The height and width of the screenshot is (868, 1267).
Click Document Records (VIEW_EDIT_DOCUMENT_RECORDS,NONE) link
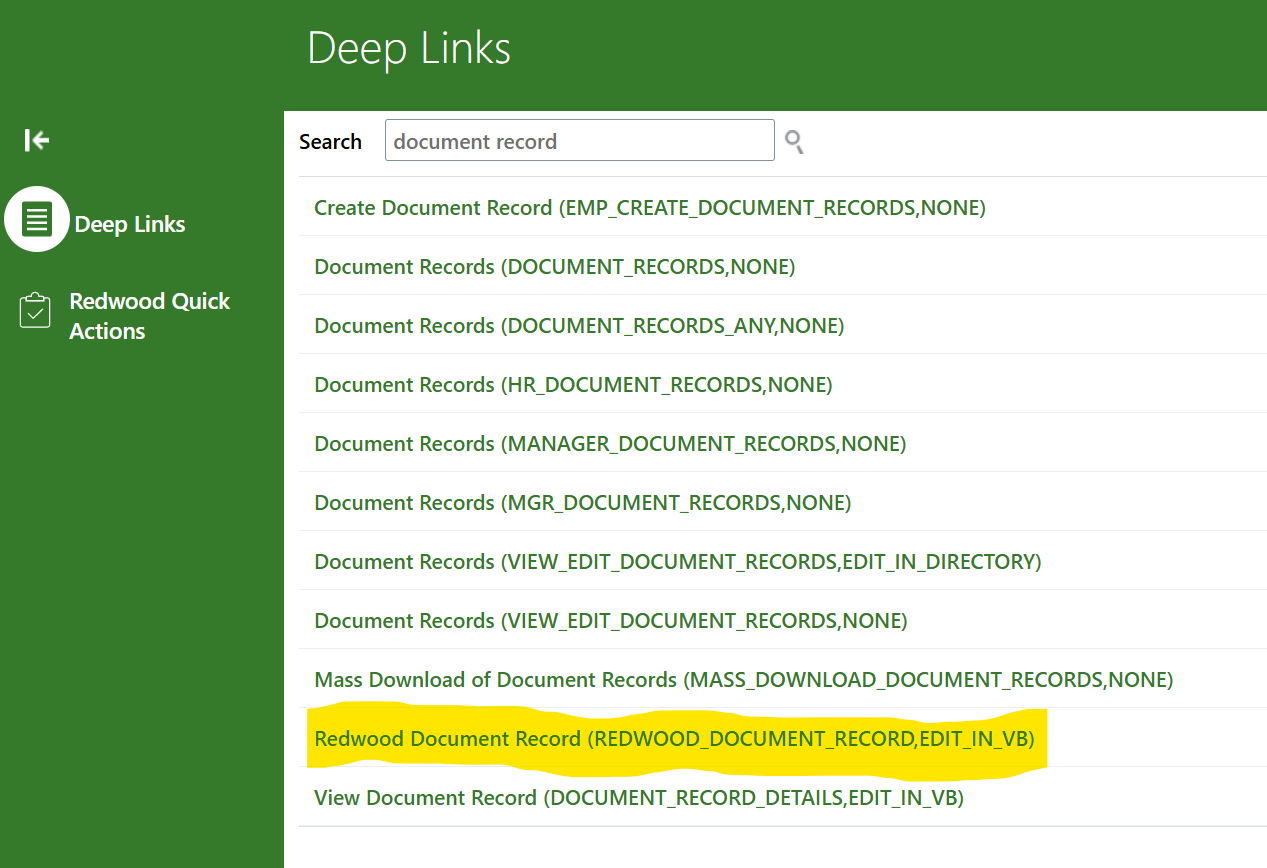[610, 620]
